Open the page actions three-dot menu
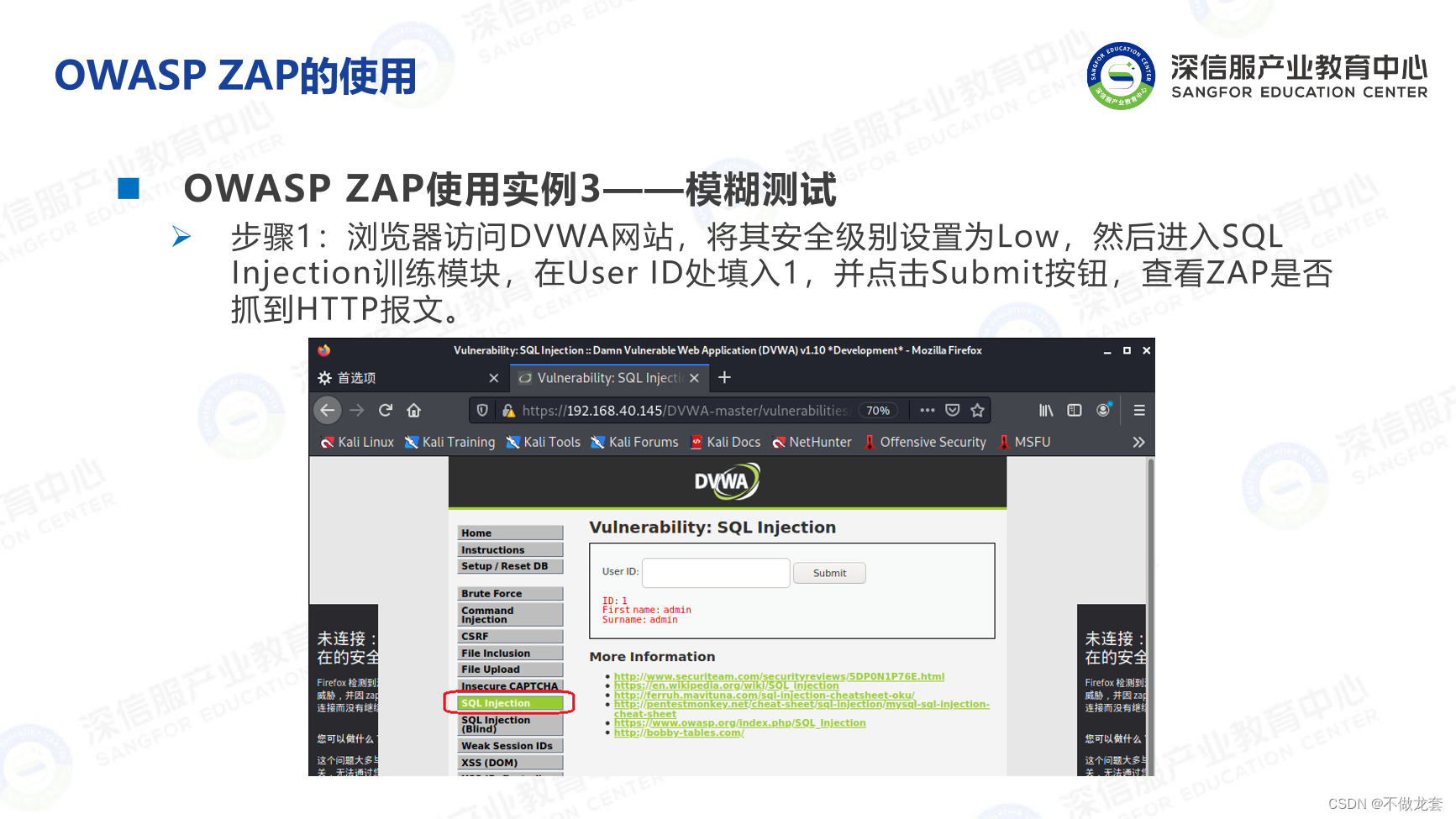Screen dimensions: 1456x819 (x=927, y=410)
